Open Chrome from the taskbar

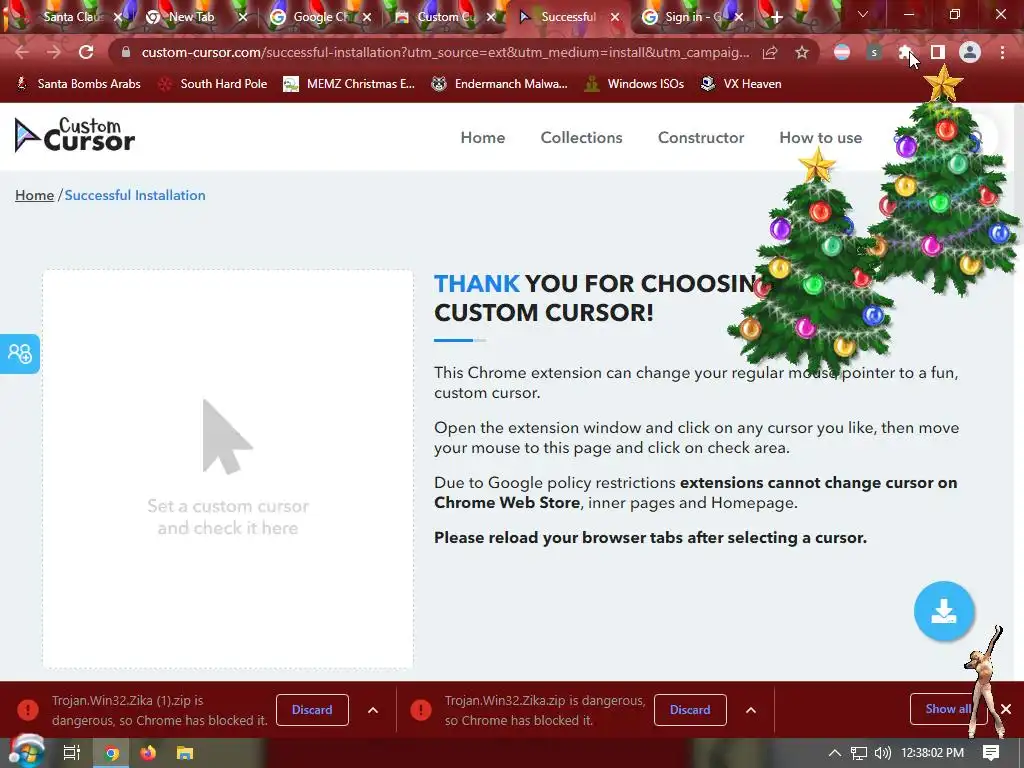click(111, 753)
